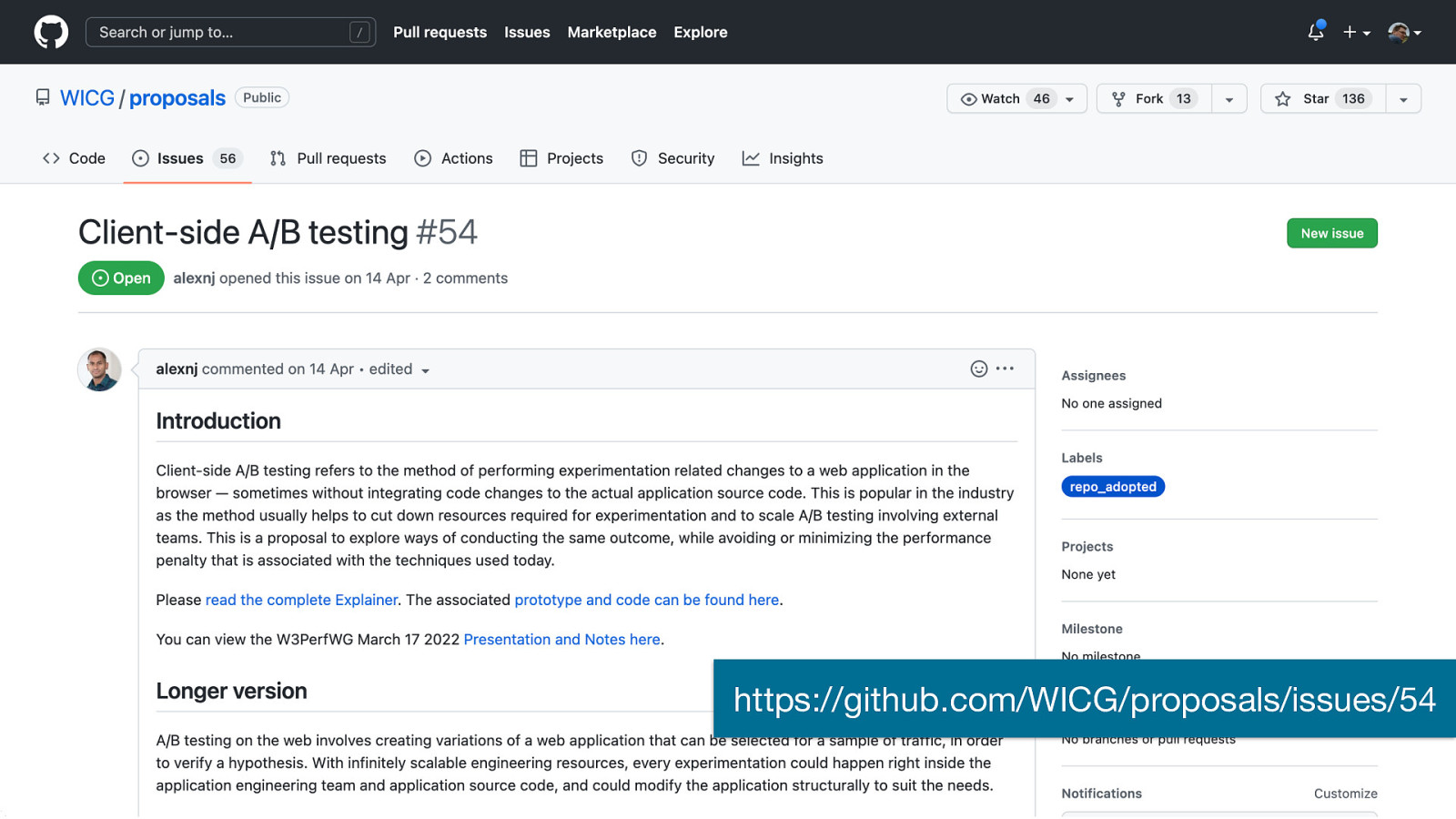Open prototype and code can be found here link

point(647,600)
